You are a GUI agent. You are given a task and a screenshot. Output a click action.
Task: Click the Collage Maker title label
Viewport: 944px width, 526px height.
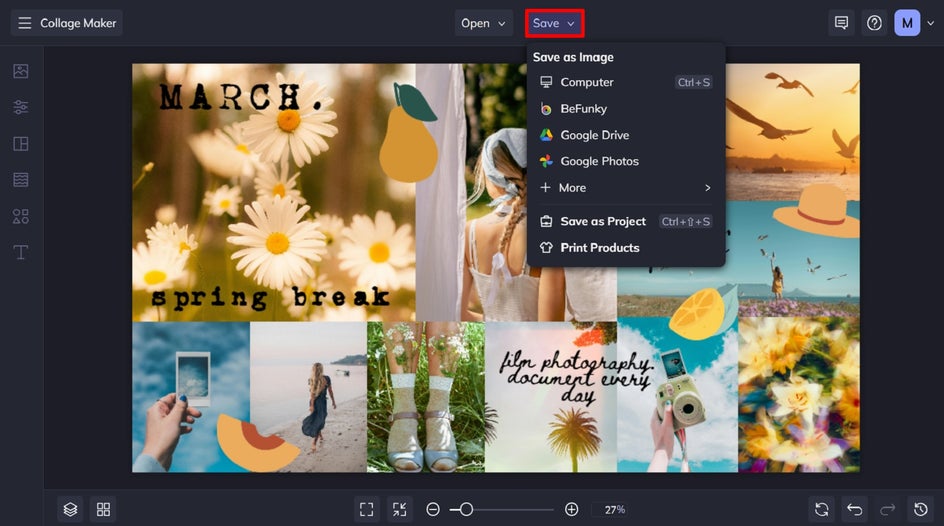pyautogui.click(x=78, y=23)
